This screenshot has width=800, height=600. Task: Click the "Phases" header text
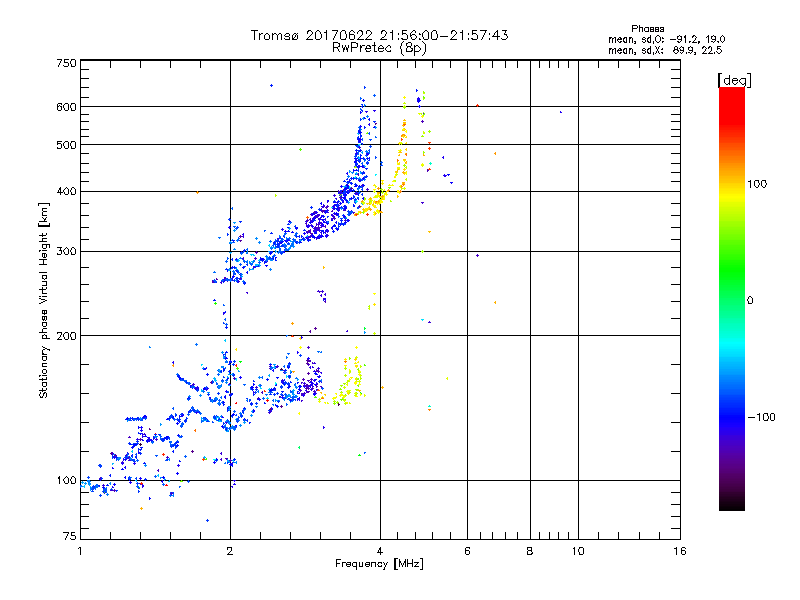pos(647,29)
